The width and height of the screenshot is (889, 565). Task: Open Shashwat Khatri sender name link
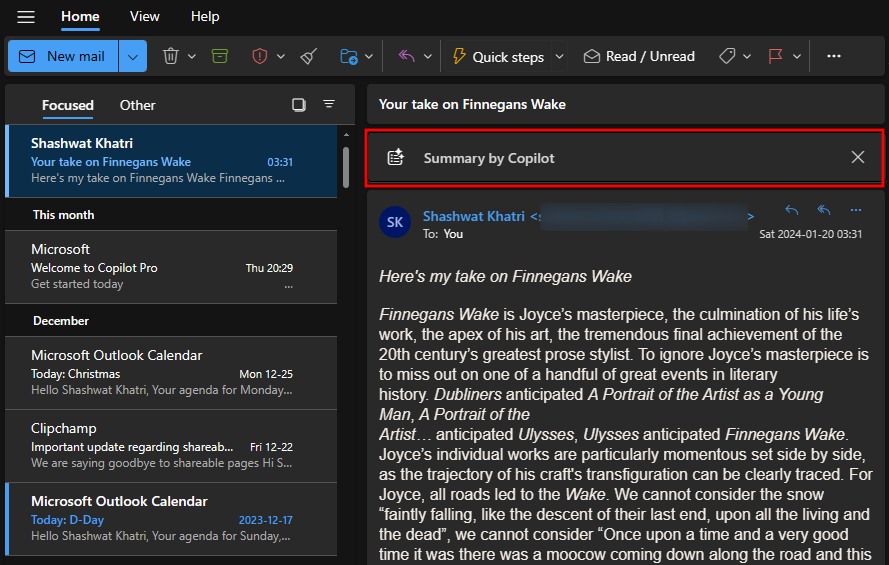[474, 216]
